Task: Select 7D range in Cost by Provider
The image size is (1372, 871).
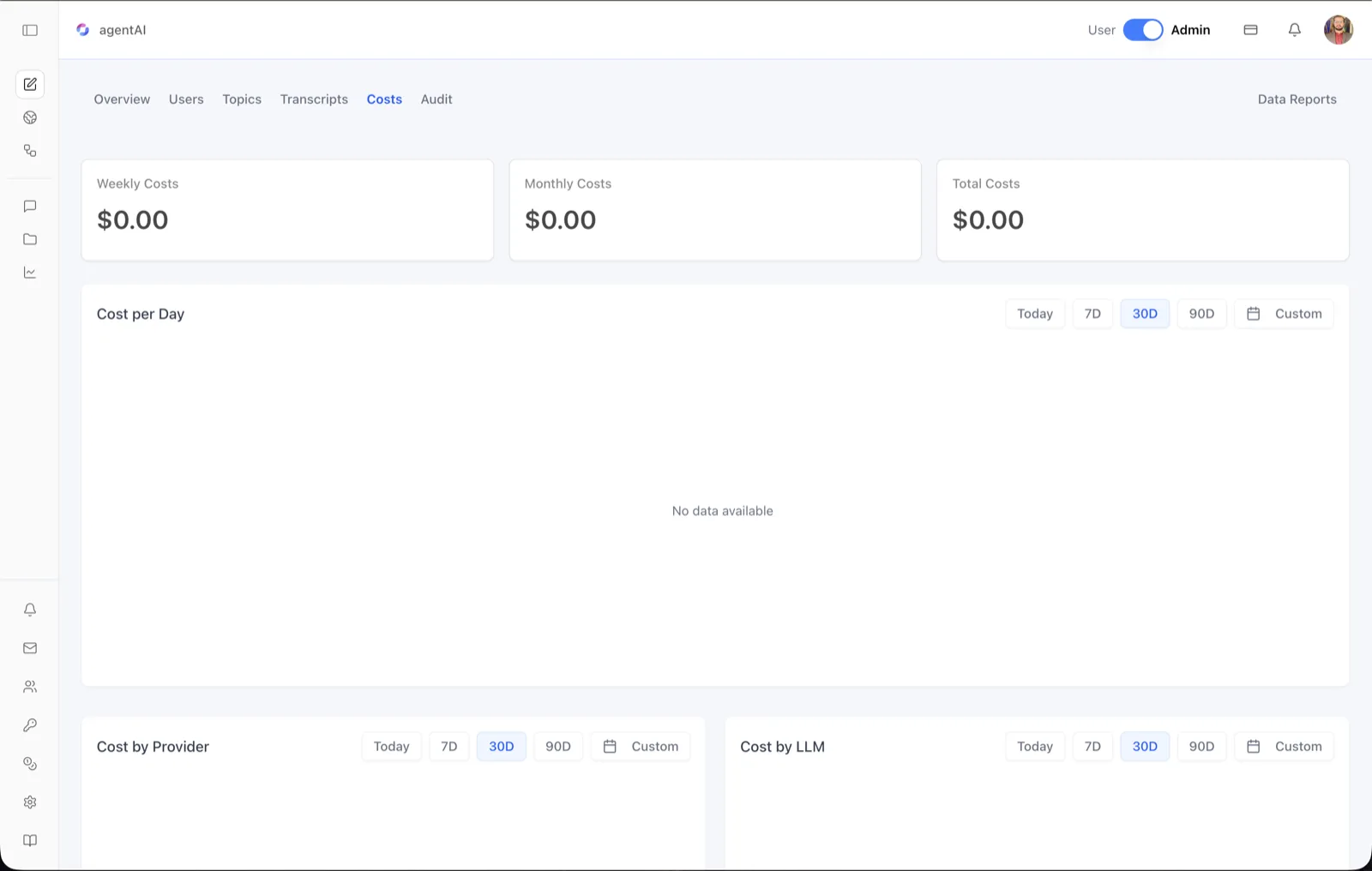Action: 449,747
